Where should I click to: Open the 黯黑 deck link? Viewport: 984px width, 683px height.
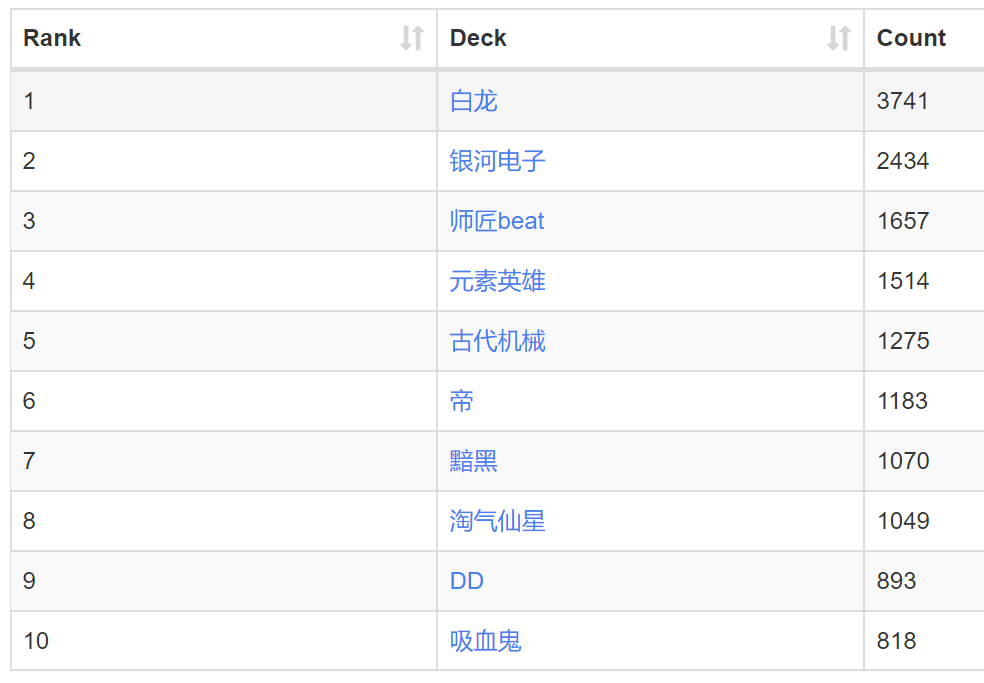[x=474, y=461]
